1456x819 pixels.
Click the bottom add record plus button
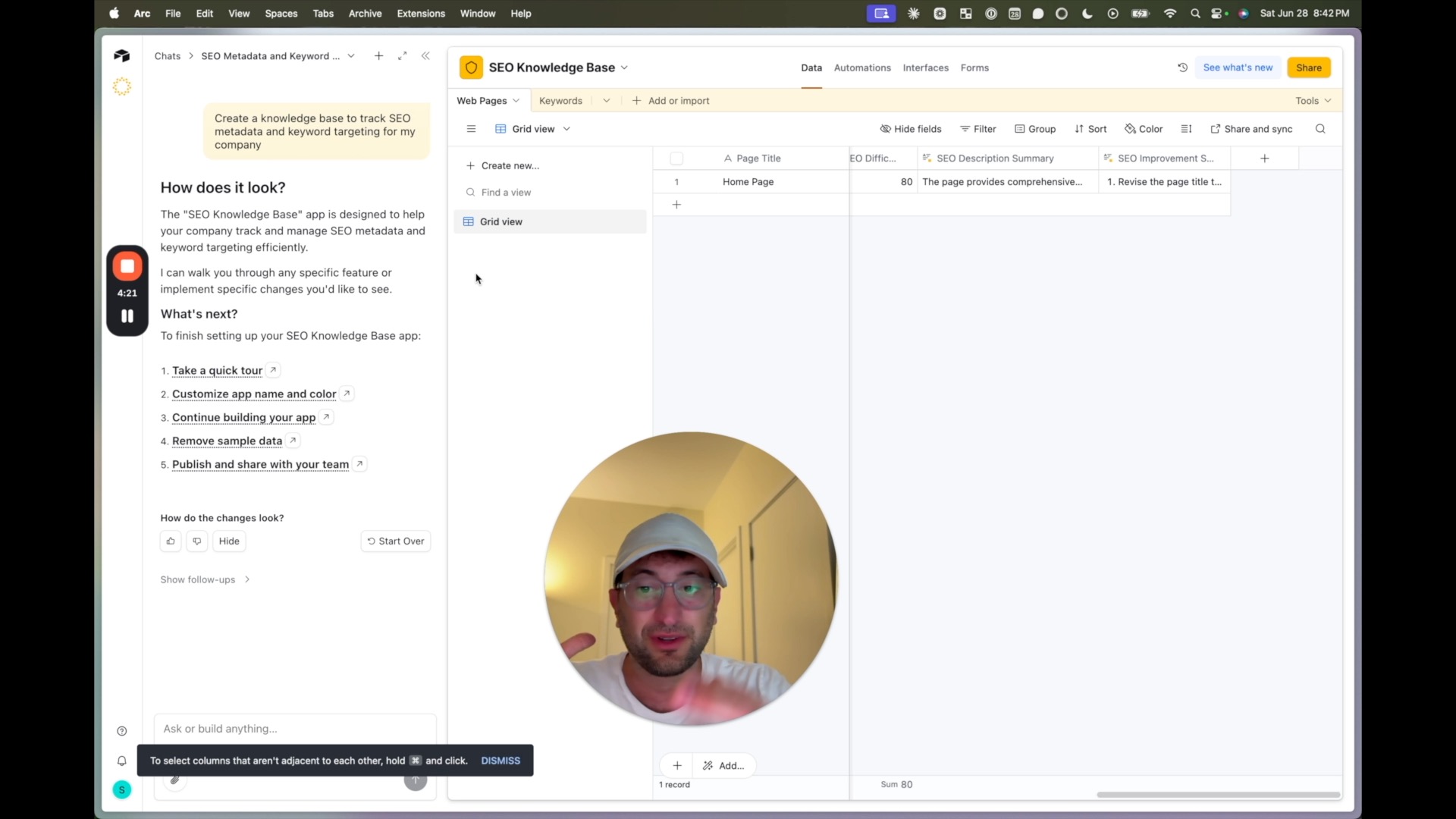677,765
